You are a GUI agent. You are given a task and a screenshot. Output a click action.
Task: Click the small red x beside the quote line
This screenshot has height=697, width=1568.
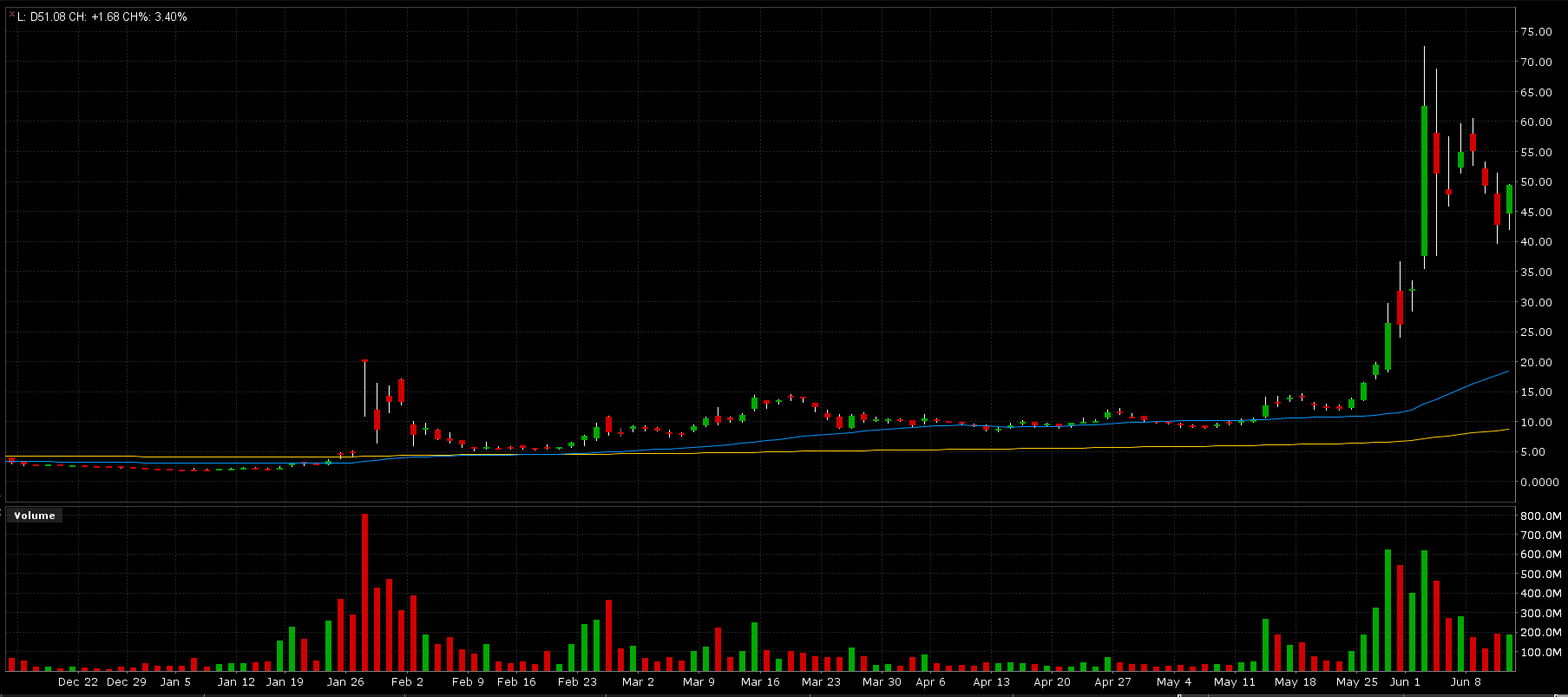(x=11, y=15)
